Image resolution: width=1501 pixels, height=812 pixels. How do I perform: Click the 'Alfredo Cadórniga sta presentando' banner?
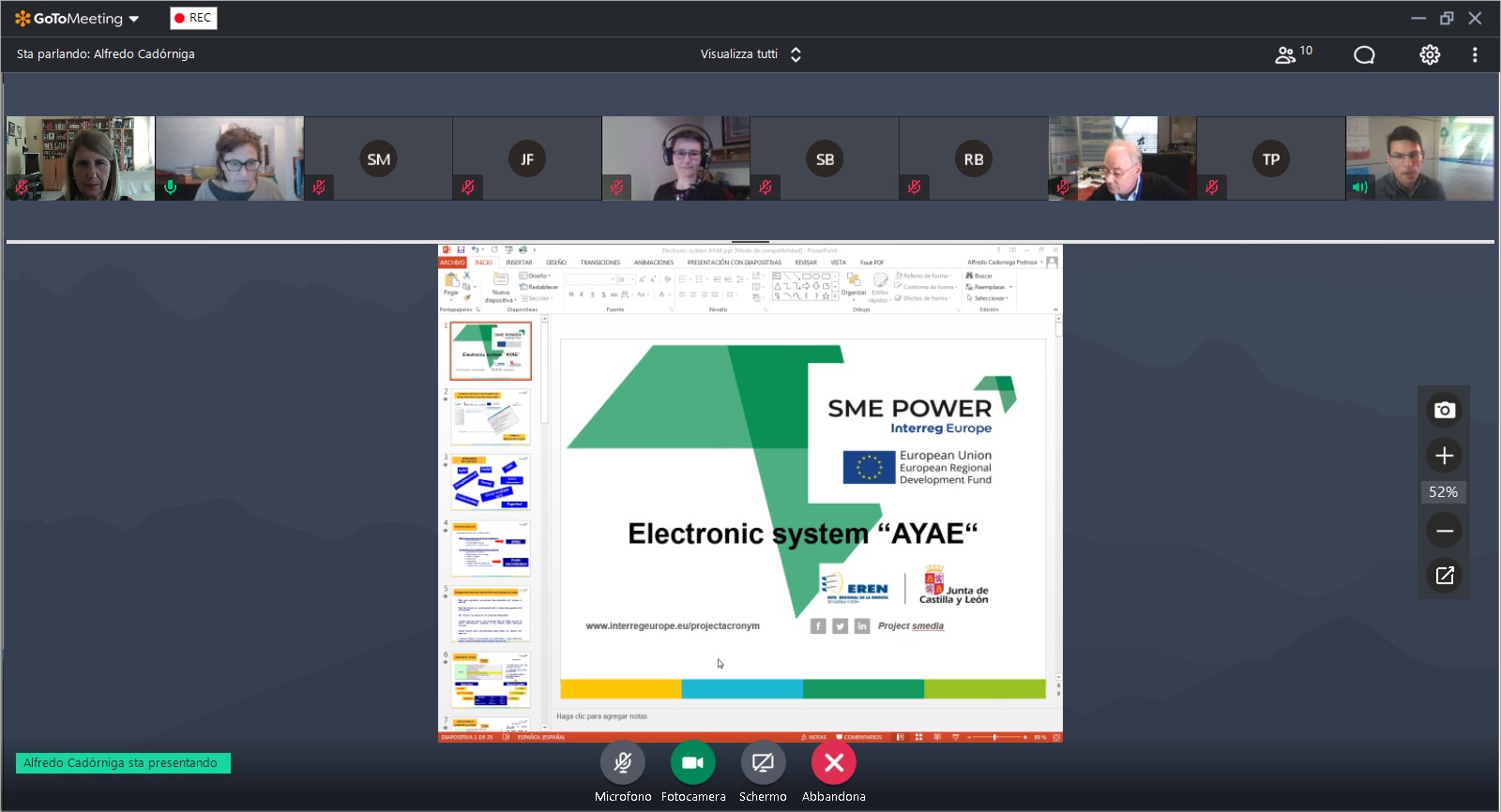123,763
